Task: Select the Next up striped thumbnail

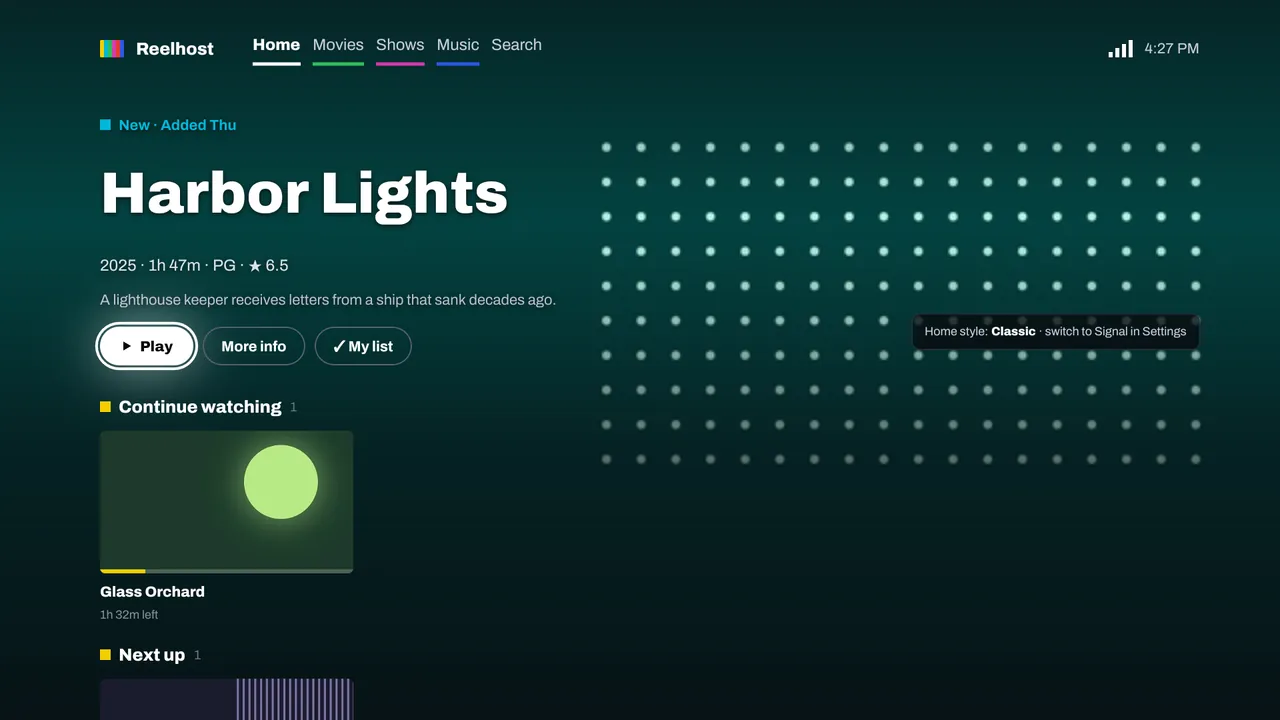Action: coord(227,699)
